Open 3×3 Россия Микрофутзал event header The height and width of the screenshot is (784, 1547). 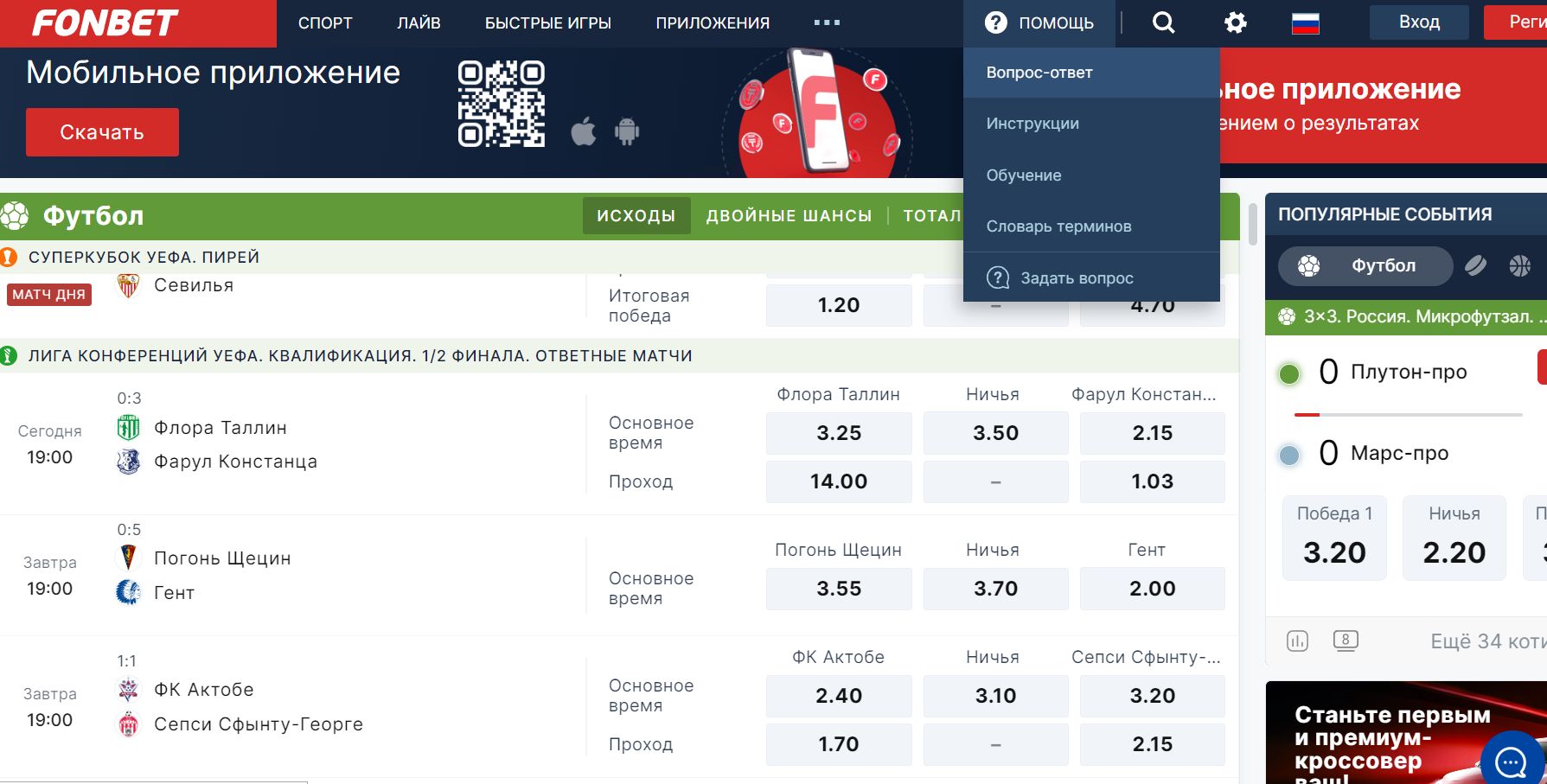point(1406,317)
